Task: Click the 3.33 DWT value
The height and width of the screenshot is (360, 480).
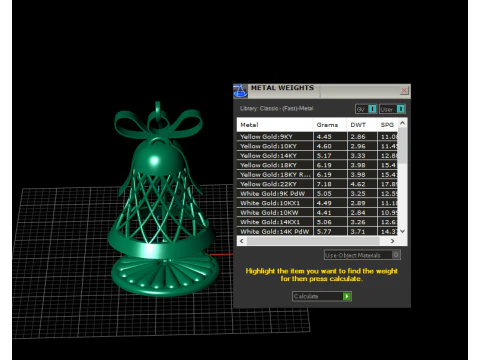Action: coord(358,156)
